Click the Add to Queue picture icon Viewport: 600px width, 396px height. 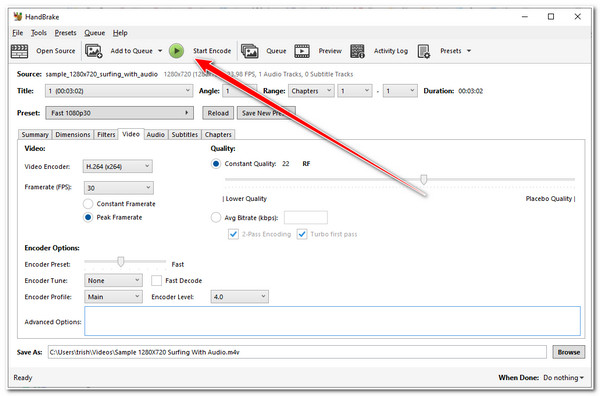pyautogui.click(x=94, y=51)
